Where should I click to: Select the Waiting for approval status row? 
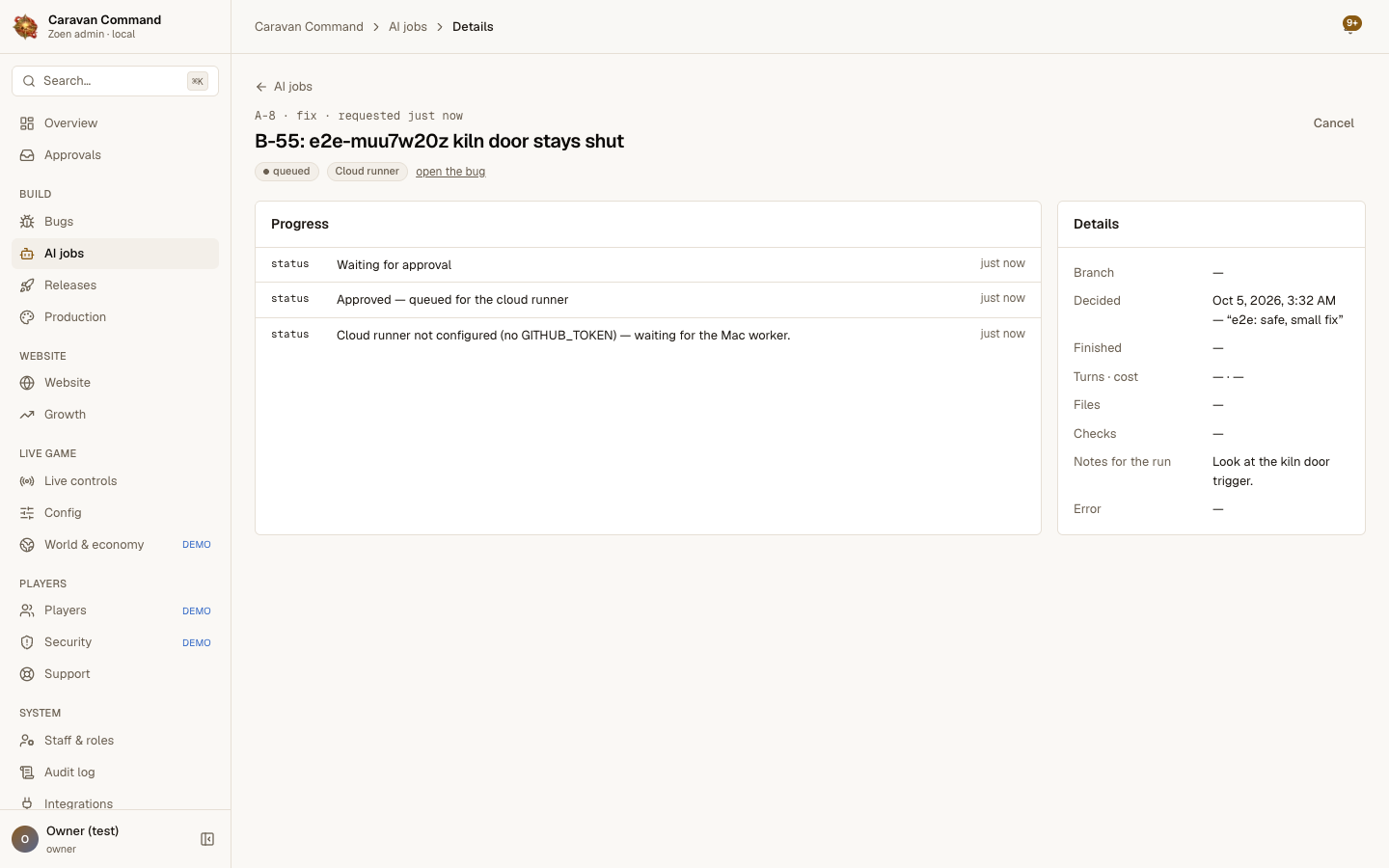(x=648, y=264)
